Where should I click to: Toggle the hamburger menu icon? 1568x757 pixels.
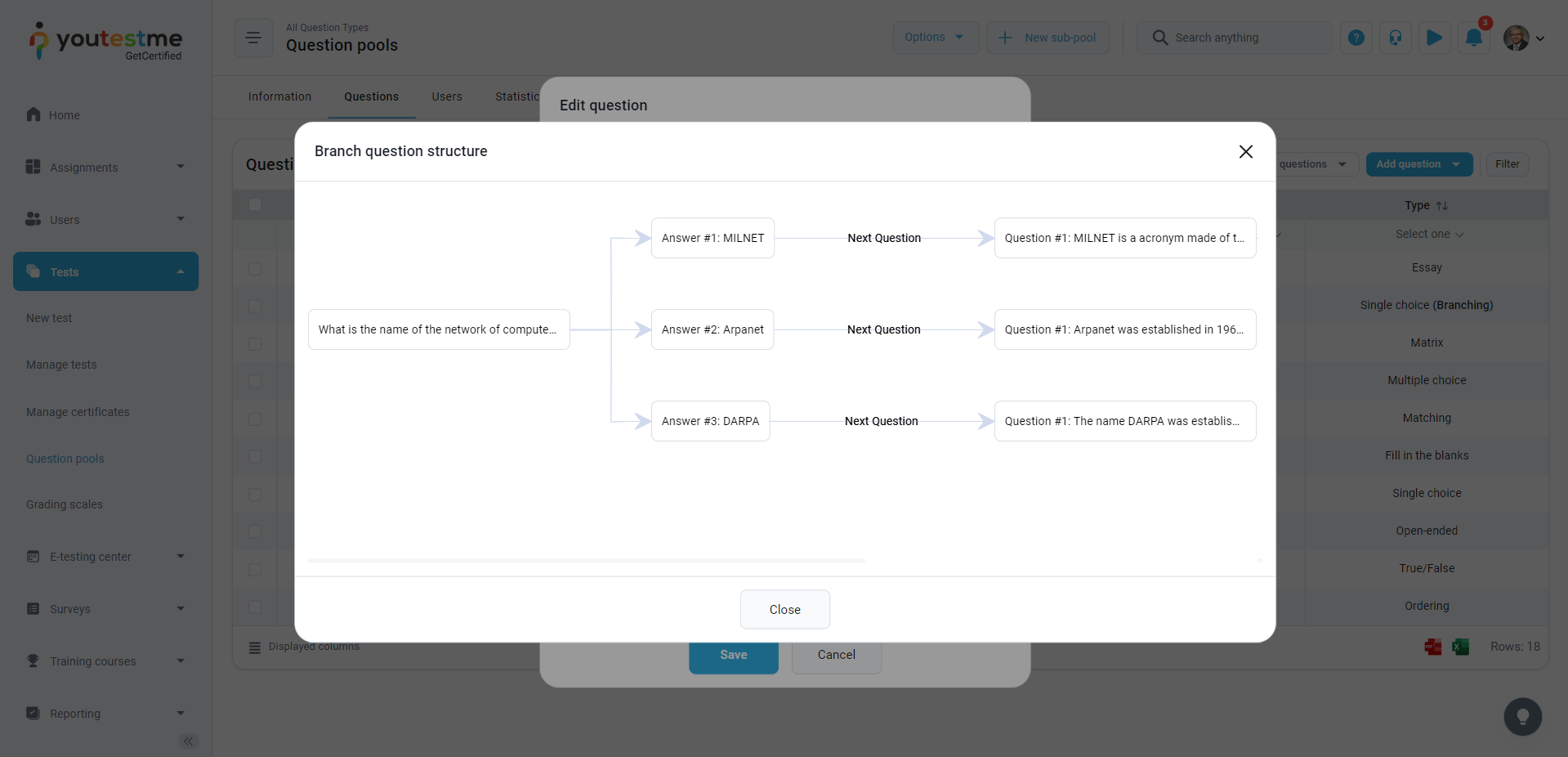point(253,38)
